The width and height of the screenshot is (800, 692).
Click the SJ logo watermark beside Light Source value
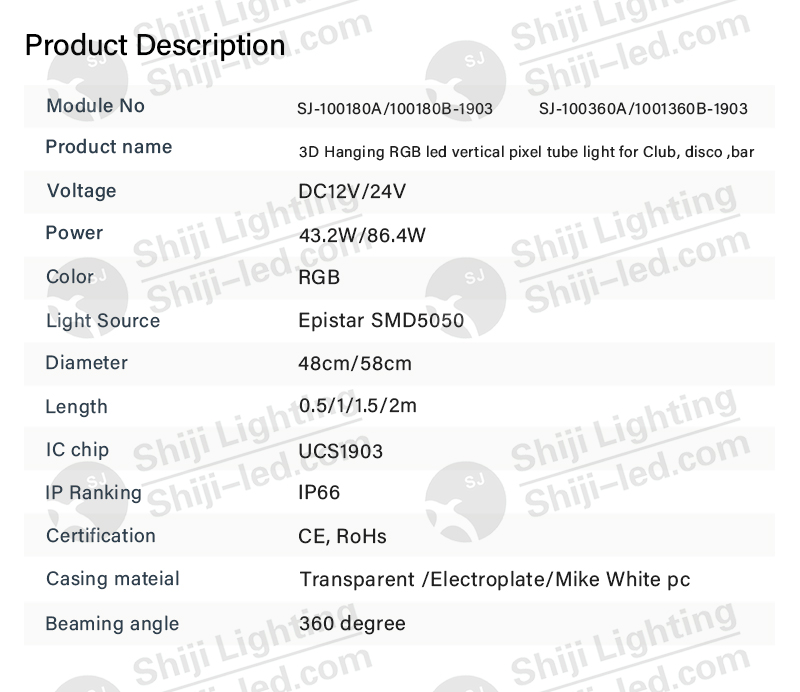pos(465,298)
